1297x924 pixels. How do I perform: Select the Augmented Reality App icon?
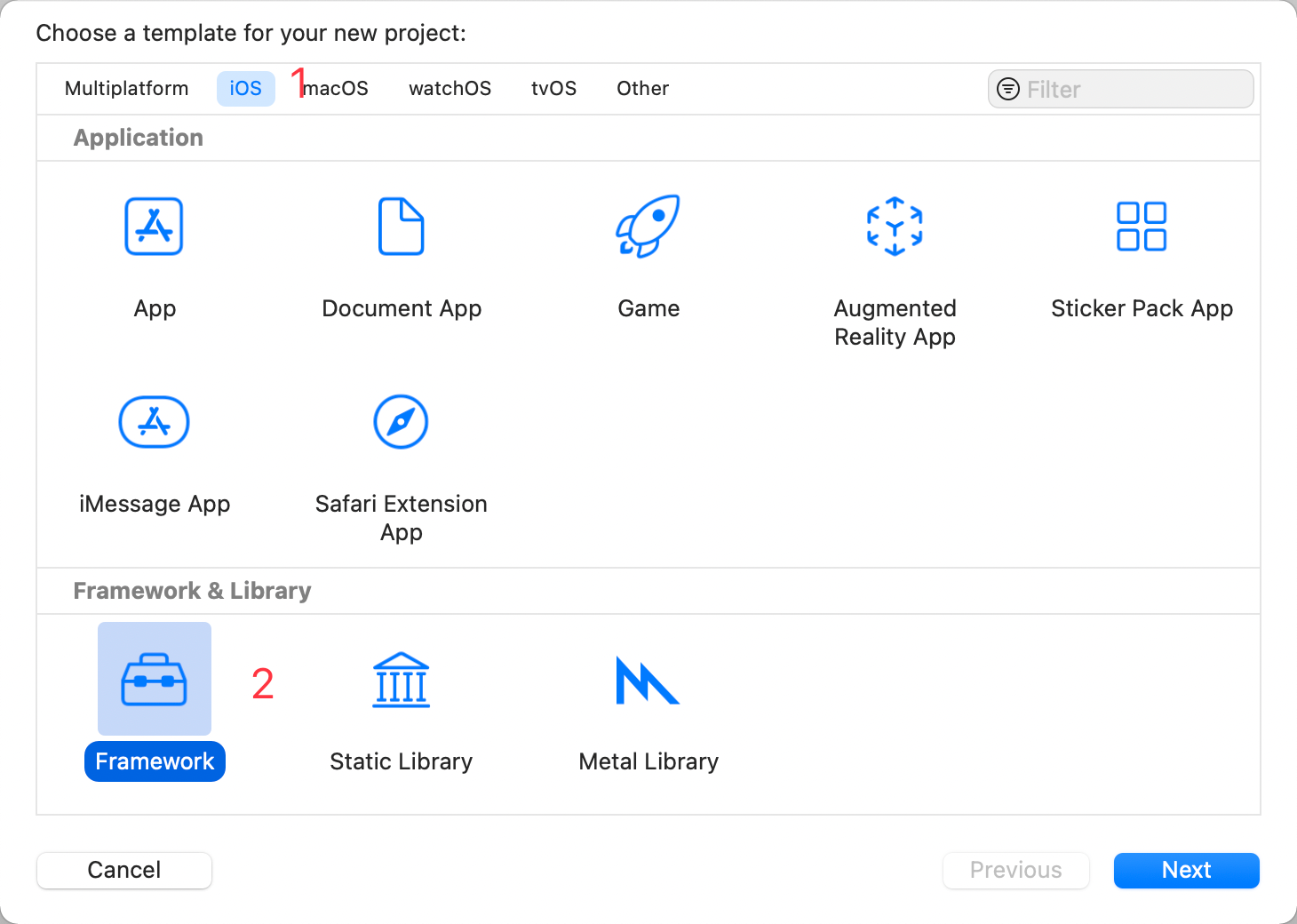895,227
